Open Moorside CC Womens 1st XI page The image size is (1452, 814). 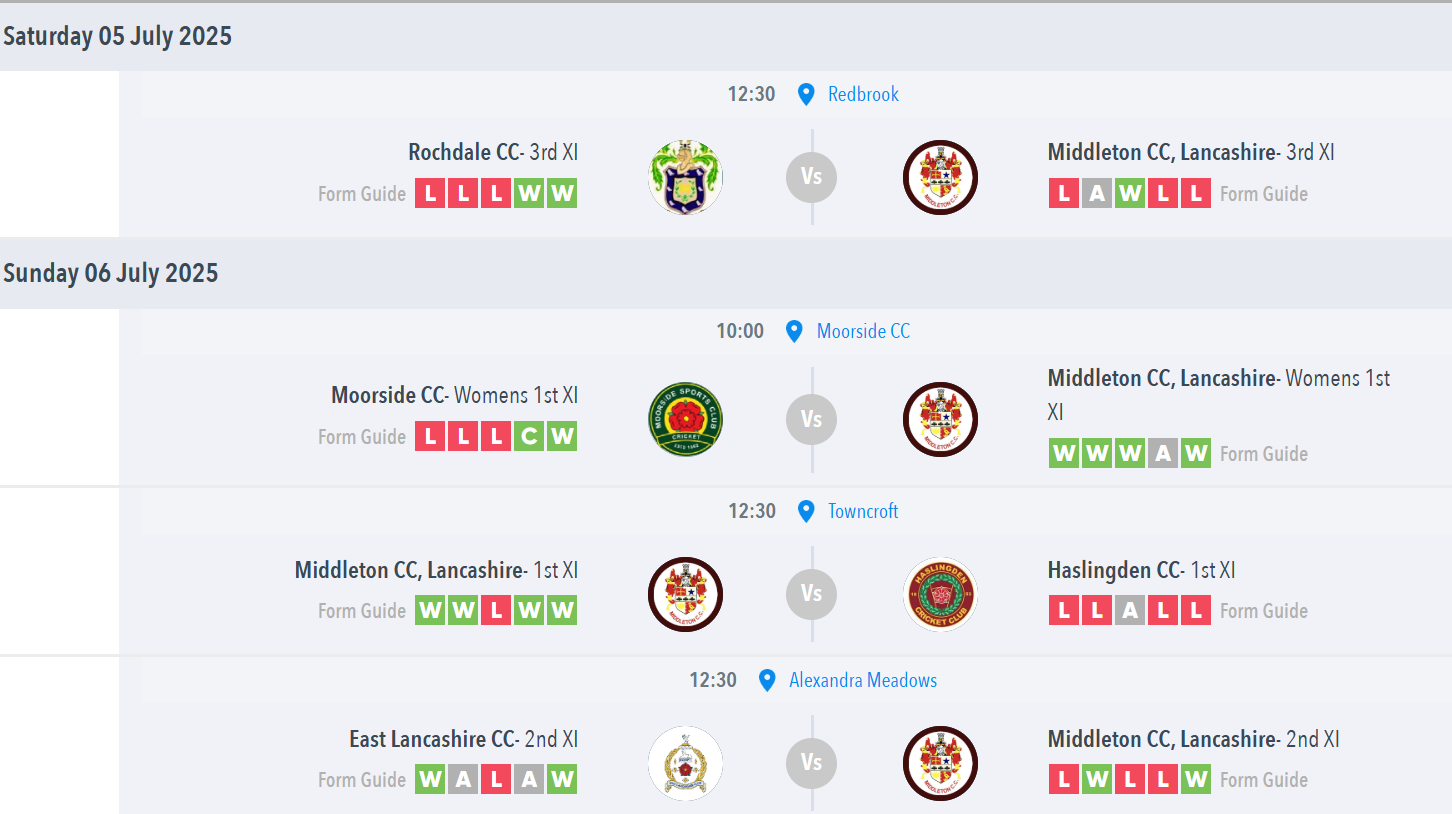454,395
